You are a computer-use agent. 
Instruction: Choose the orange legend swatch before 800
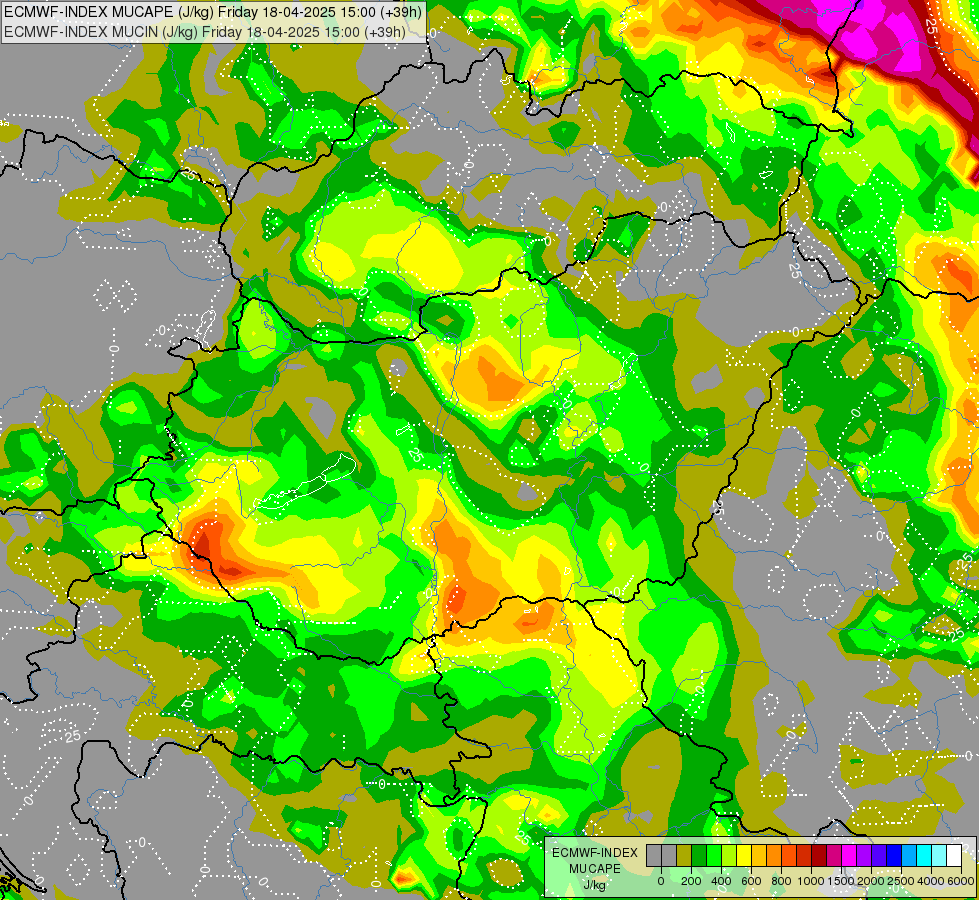pos(774,856)
